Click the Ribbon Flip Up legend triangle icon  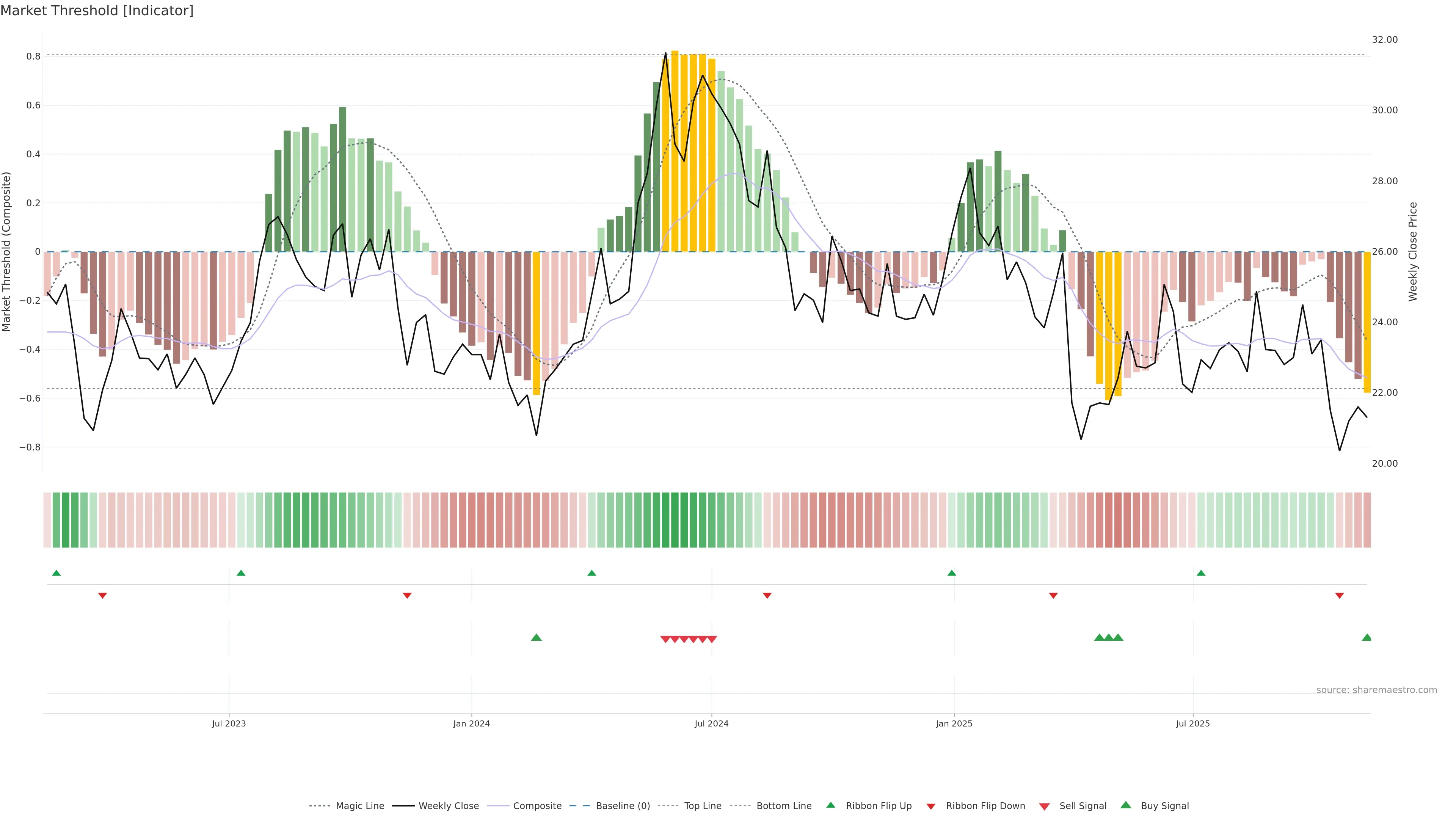830,805
